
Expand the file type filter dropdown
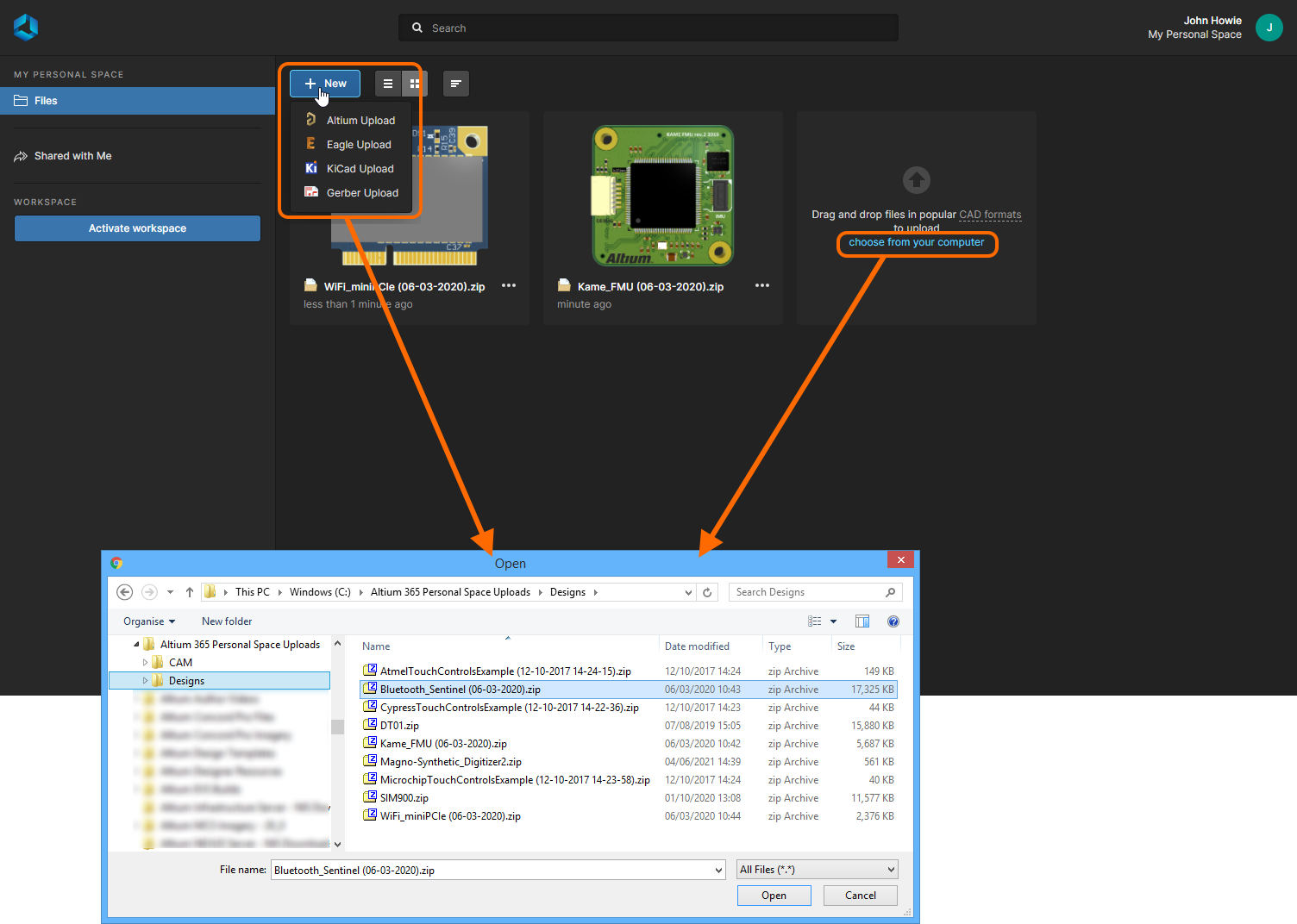(817, 870)
